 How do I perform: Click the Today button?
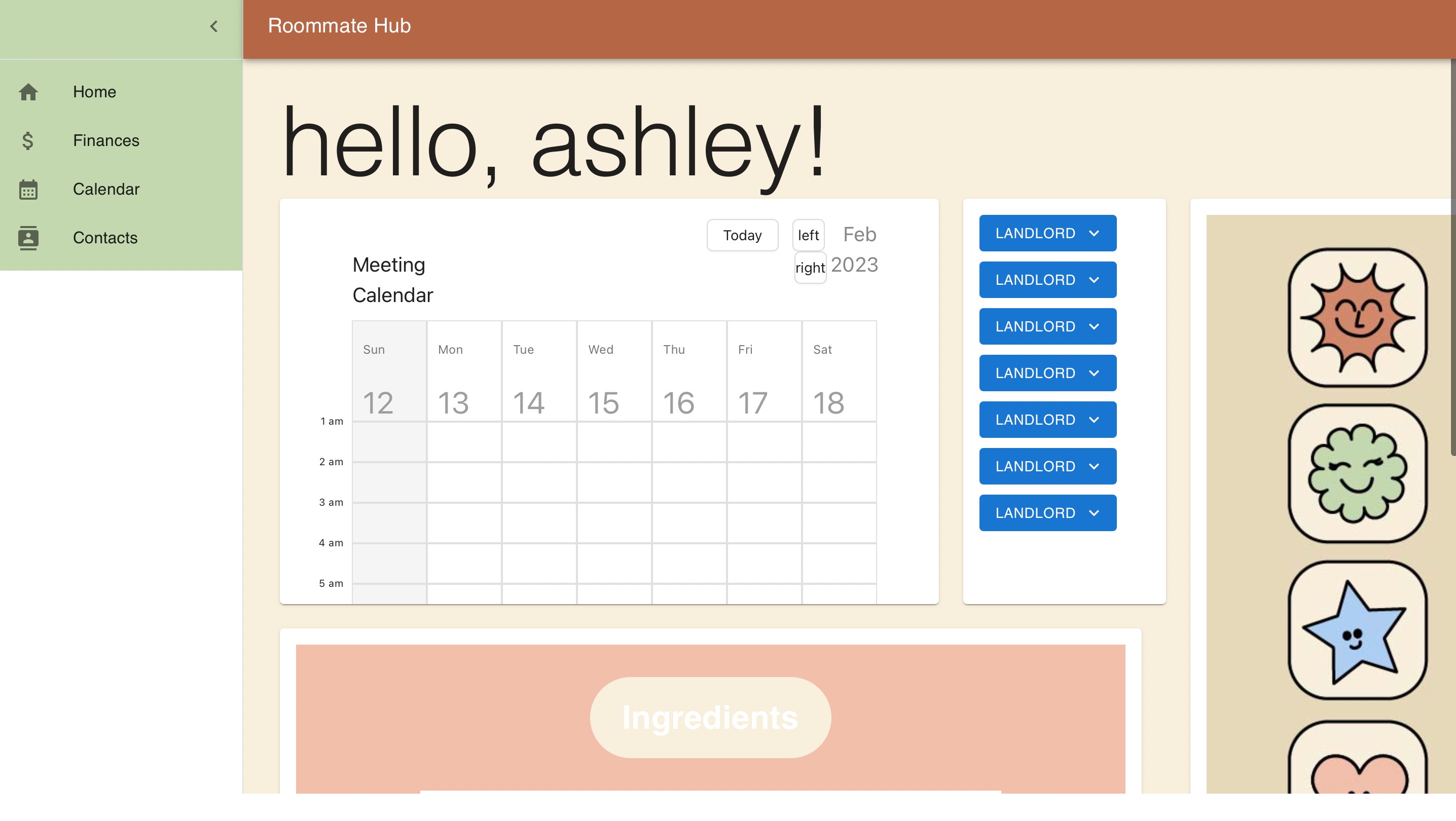pos(742,235)
